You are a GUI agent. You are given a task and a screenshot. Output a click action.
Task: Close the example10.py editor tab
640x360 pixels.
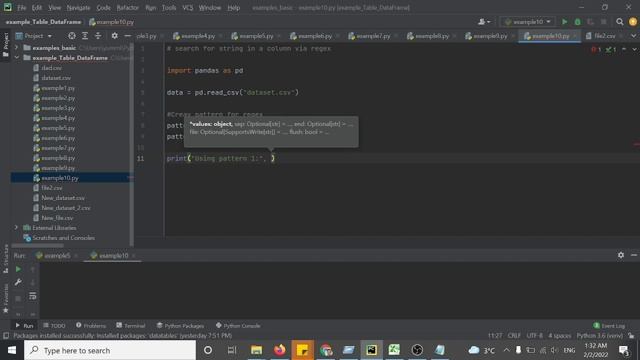tap(576, 36)
